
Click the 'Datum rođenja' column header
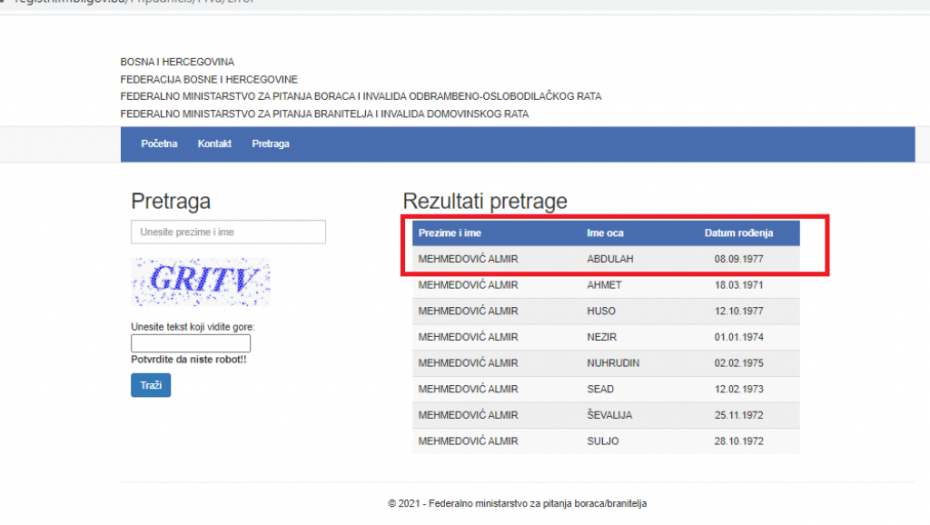click(x=738, y=233)
